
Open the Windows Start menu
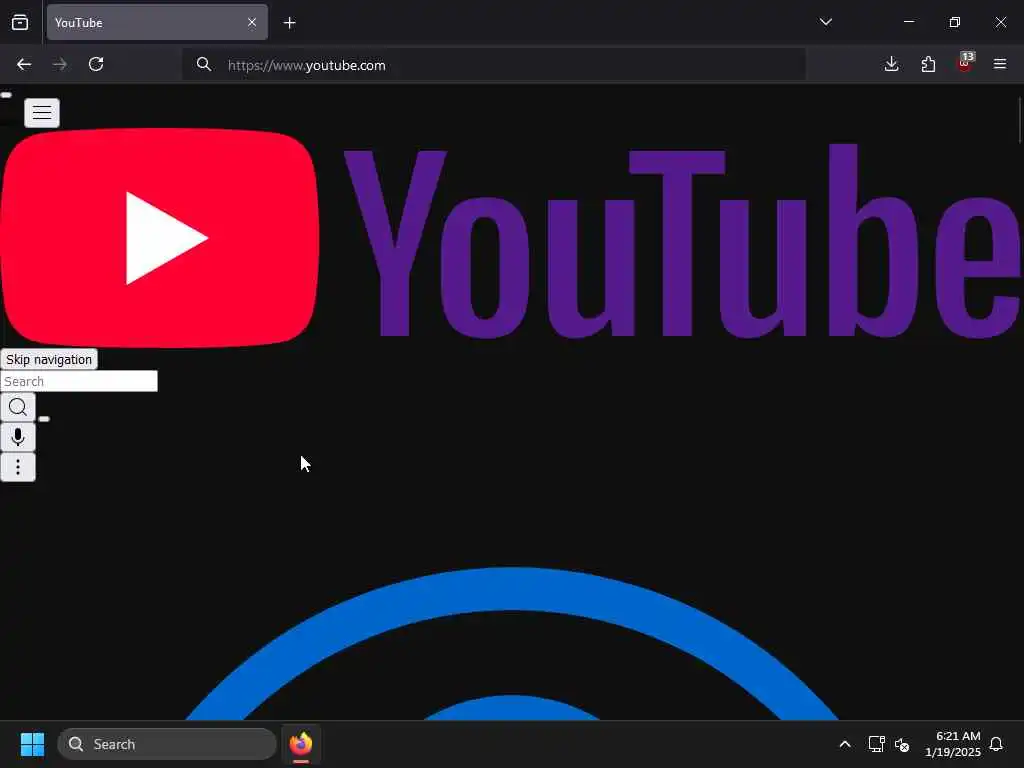coord(32,744)
